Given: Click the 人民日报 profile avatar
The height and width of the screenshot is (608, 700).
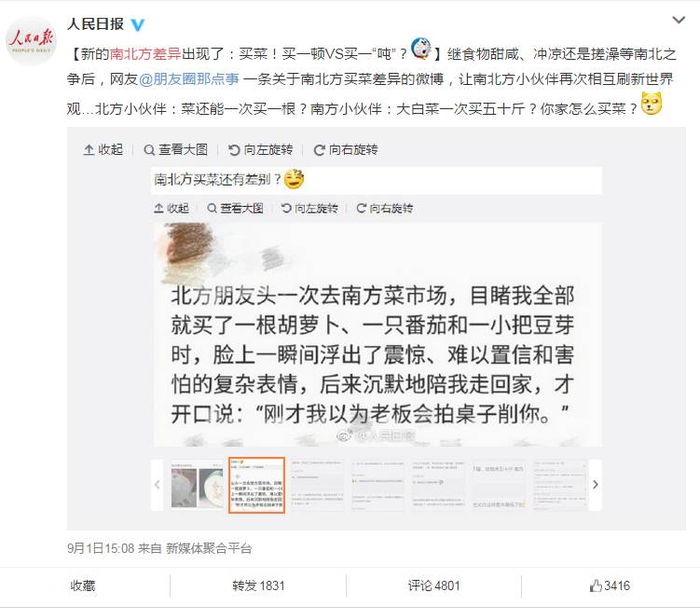Looking at the screenshot, I should click(31, 41).
